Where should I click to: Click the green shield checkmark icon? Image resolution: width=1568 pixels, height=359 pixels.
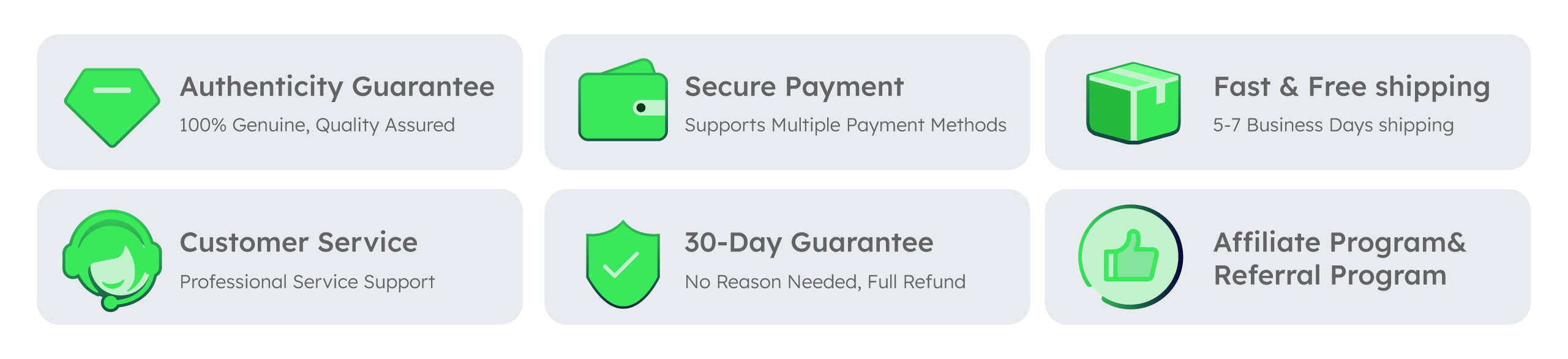pyautogui.click(x=623, y=264)
